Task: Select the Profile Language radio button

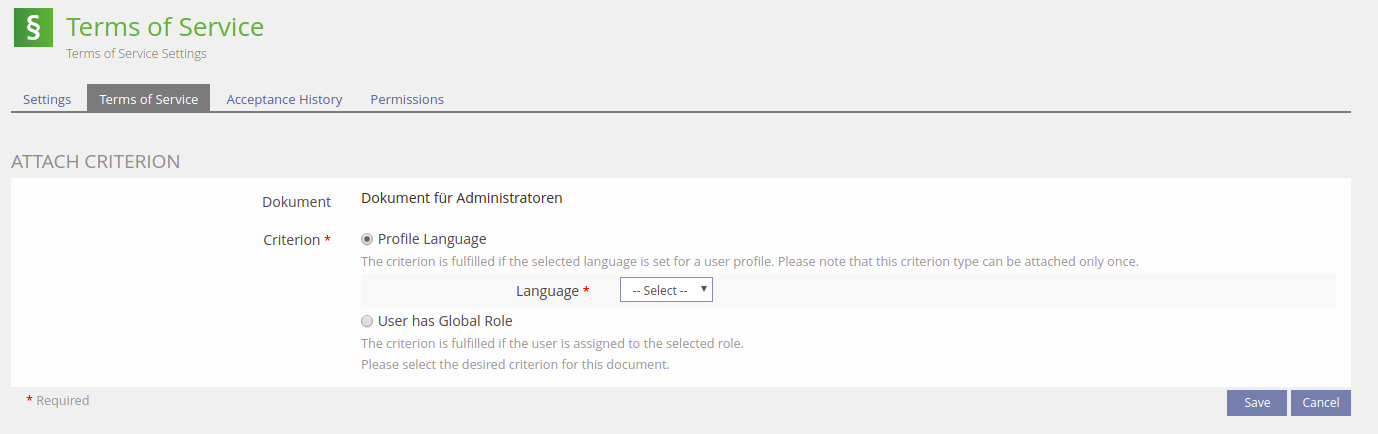Action: tap(367, 239)
